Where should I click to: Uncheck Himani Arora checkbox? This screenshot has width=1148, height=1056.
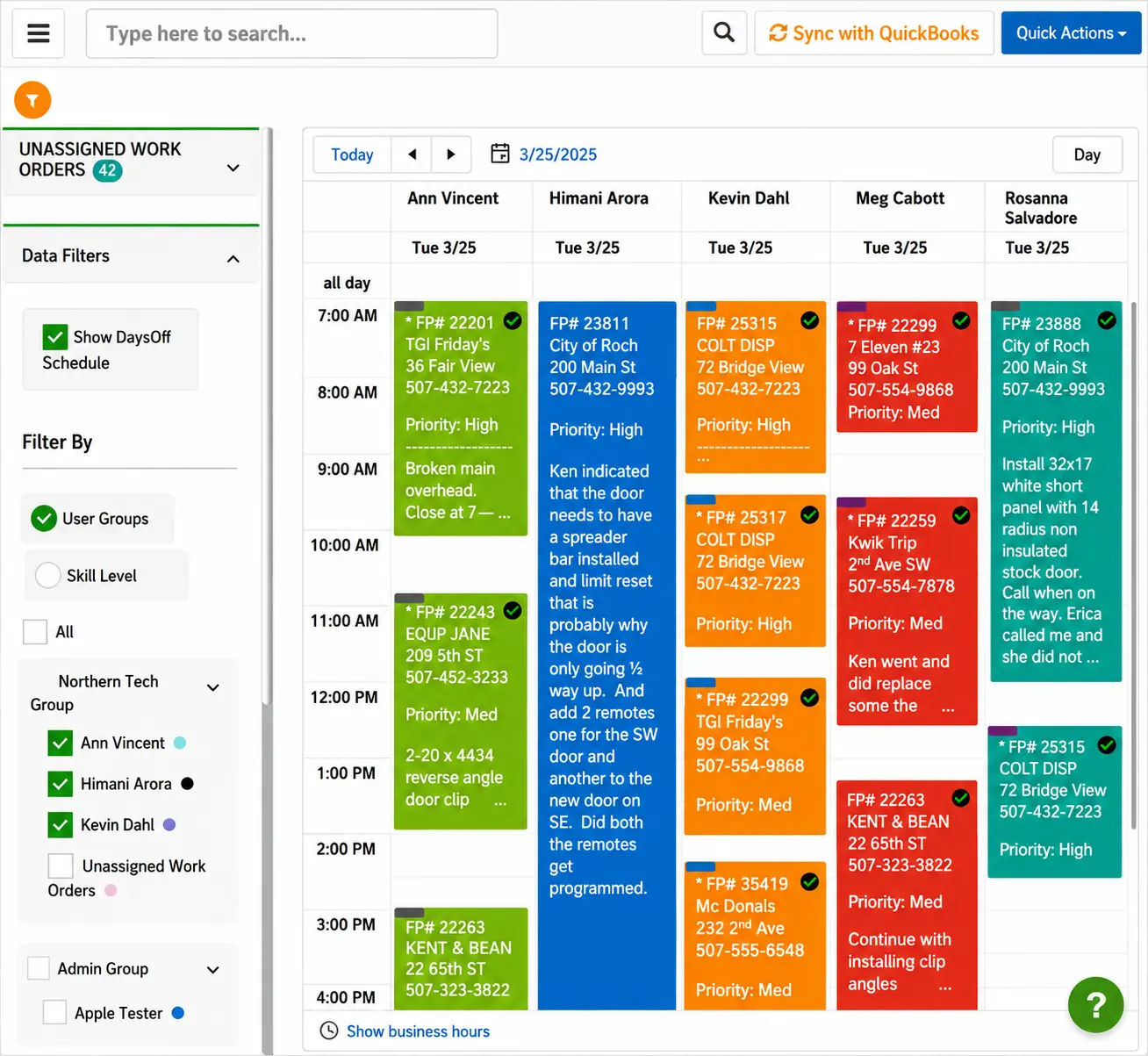[60, 784]
